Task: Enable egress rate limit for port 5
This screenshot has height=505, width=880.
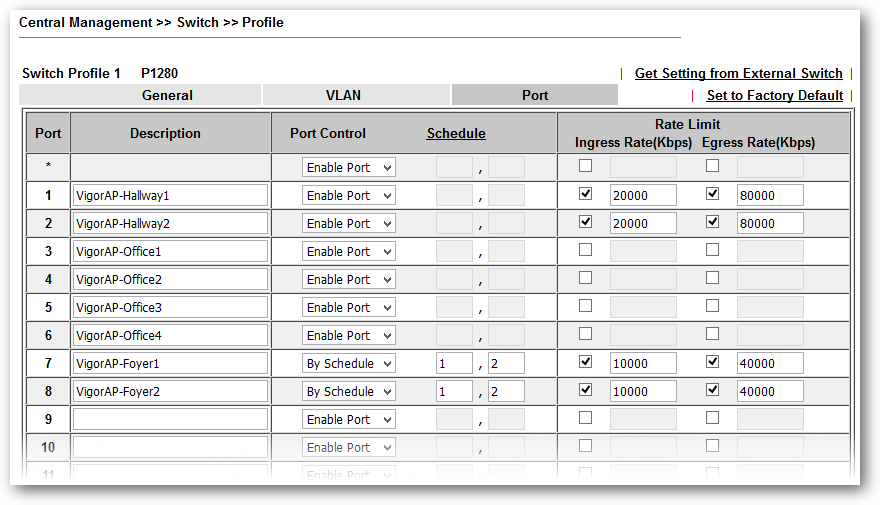Action: point(712,306)
